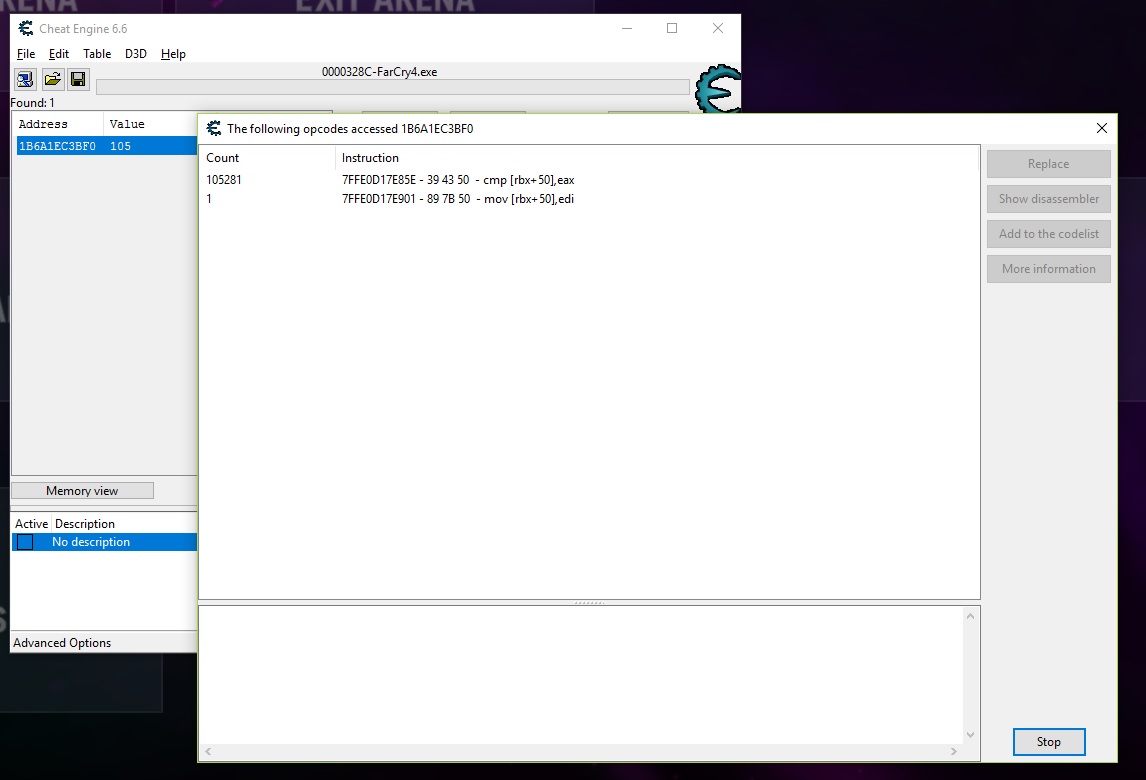Open the Help menu

173,54
